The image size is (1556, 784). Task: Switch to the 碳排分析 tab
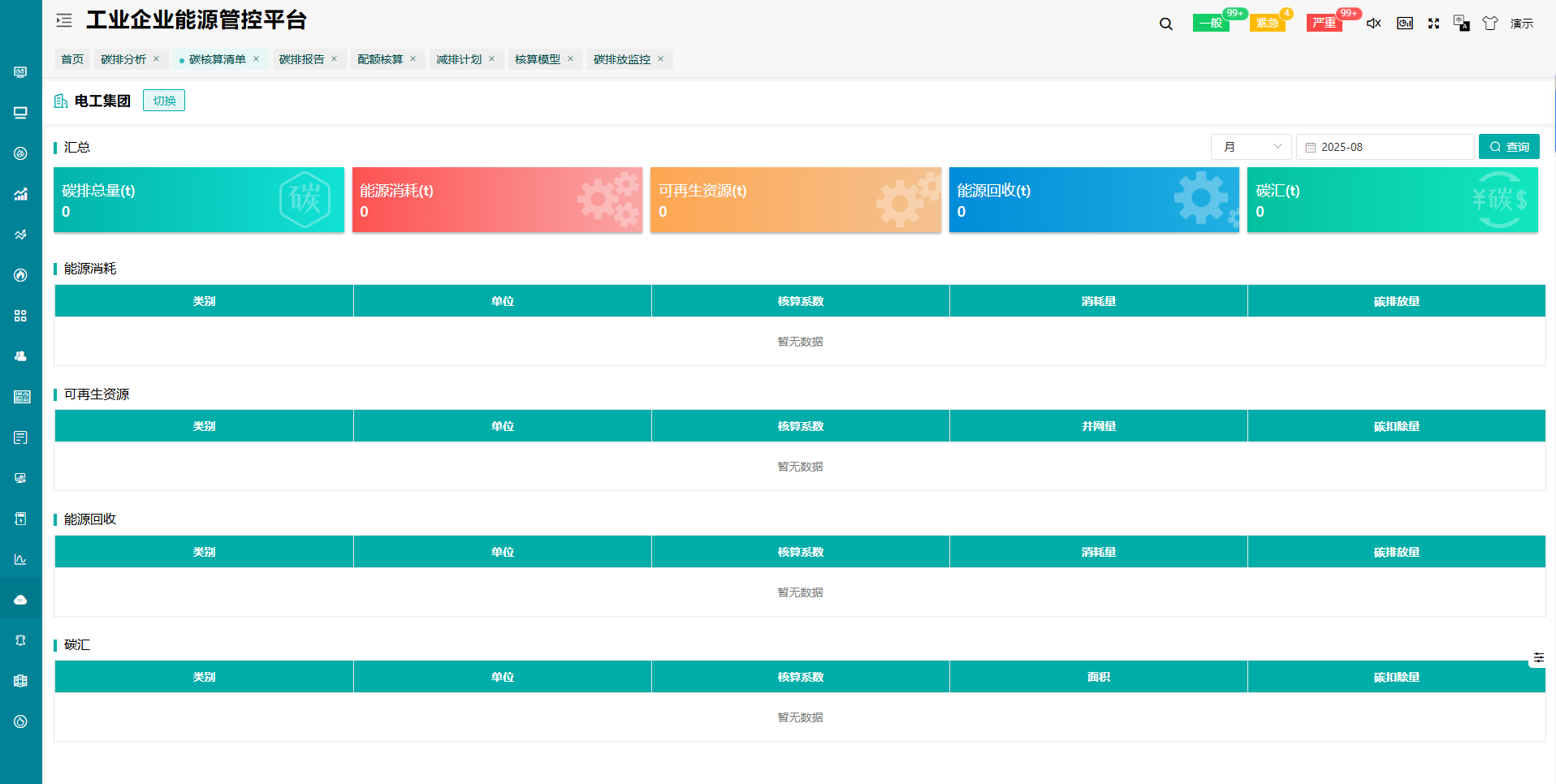(123, 59)
